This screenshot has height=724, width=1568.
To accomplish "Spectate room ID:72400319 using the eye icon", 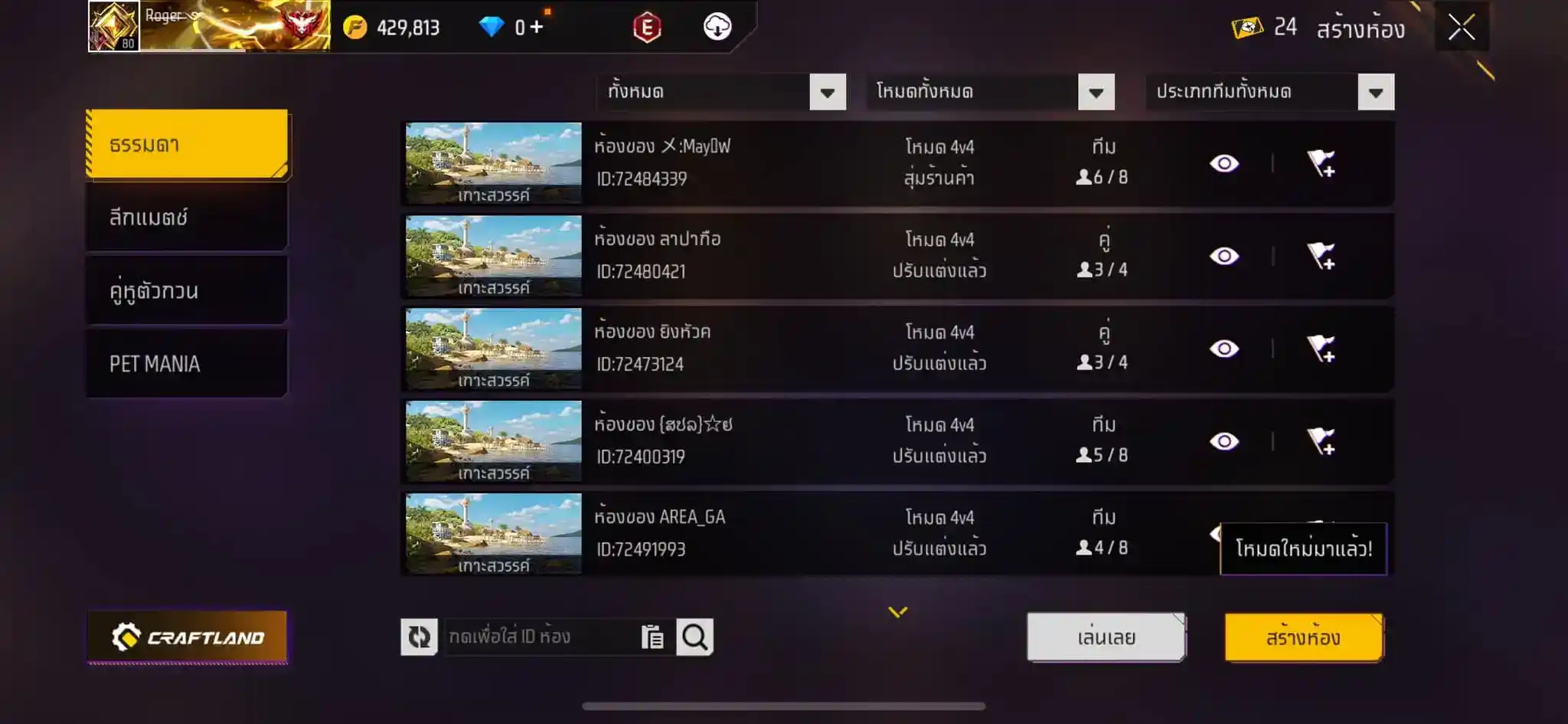I will coord(1224,441).
